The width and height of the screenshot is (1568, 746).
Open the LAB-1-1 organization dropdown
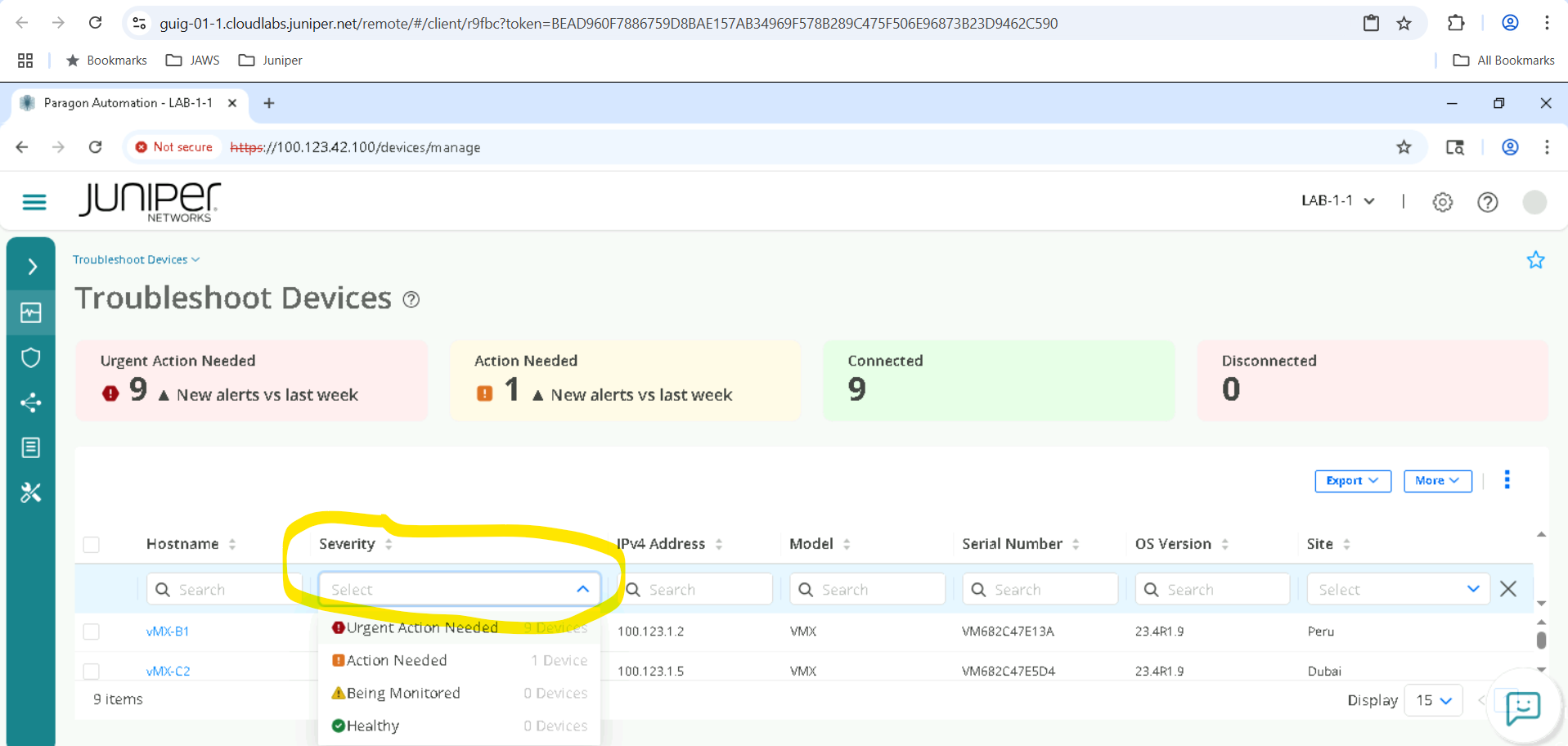1338,201
